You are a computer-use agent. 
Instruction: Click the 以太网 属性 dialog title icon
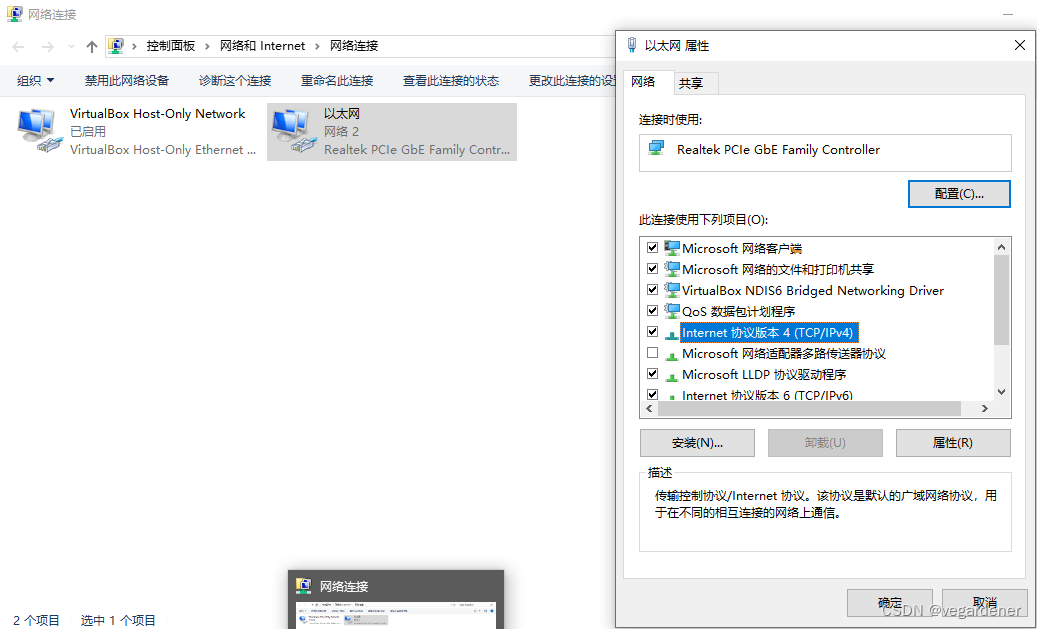coord(632,45)
